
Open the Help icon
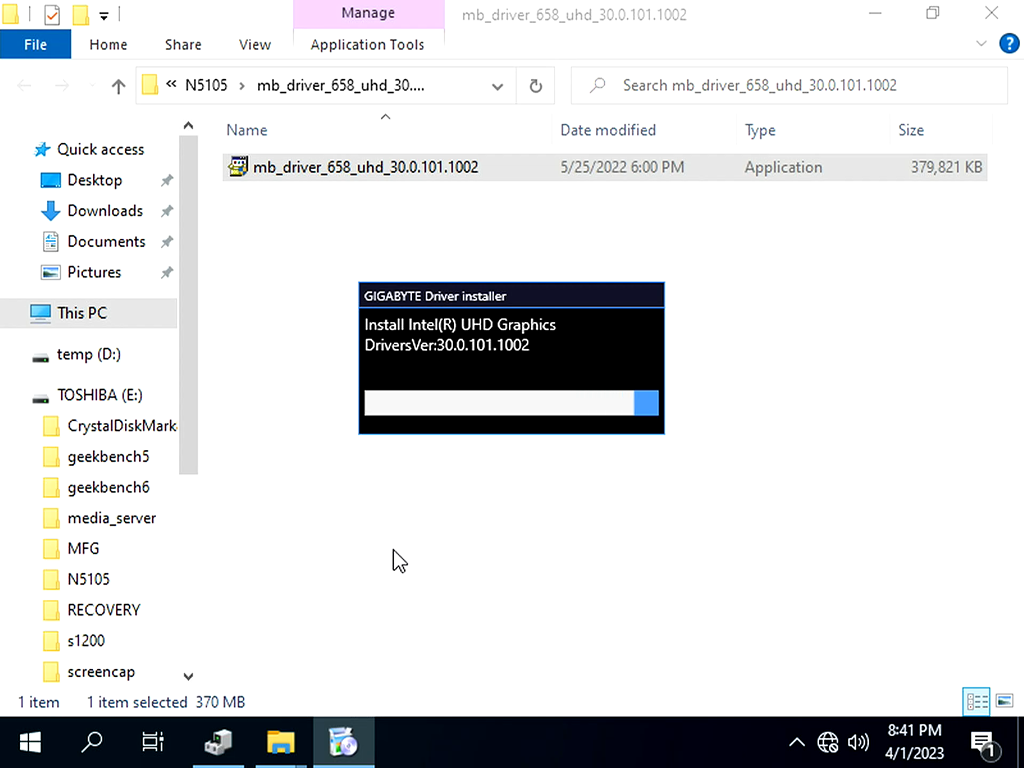[1009, 44]
